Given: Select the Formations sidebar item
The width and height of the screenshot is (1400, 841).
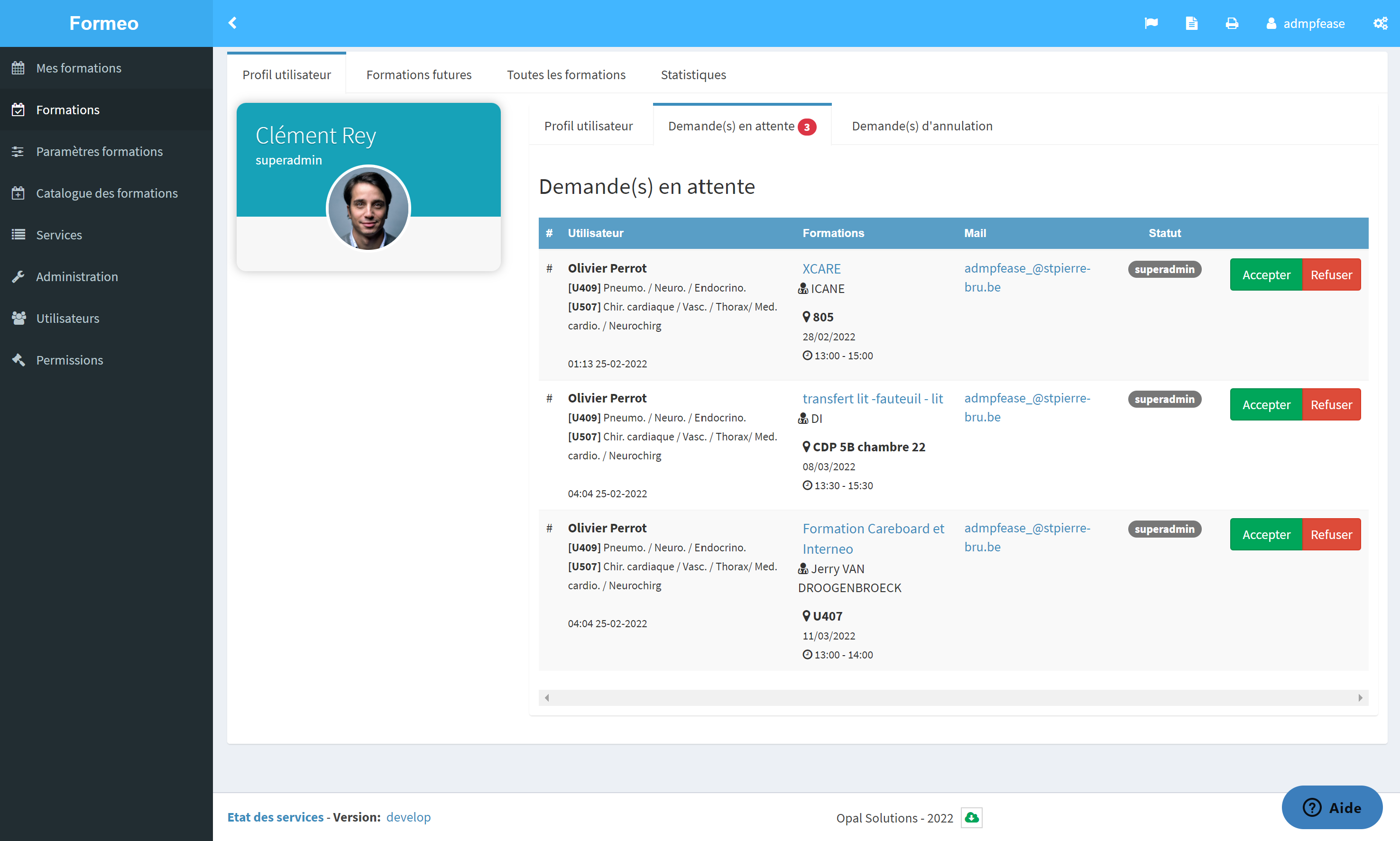Looking at the screenshot, I should pos(107,110).
